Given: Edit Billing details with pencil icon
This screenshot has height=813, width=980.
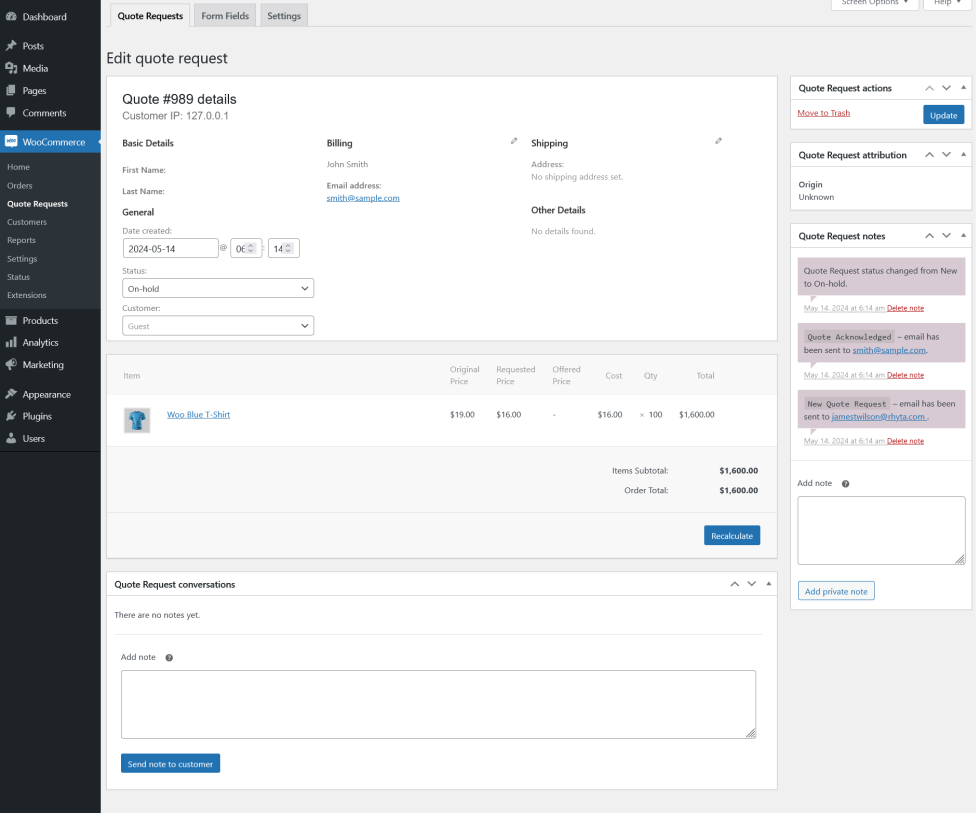Looking at the screenshot, I should point(514,141).
